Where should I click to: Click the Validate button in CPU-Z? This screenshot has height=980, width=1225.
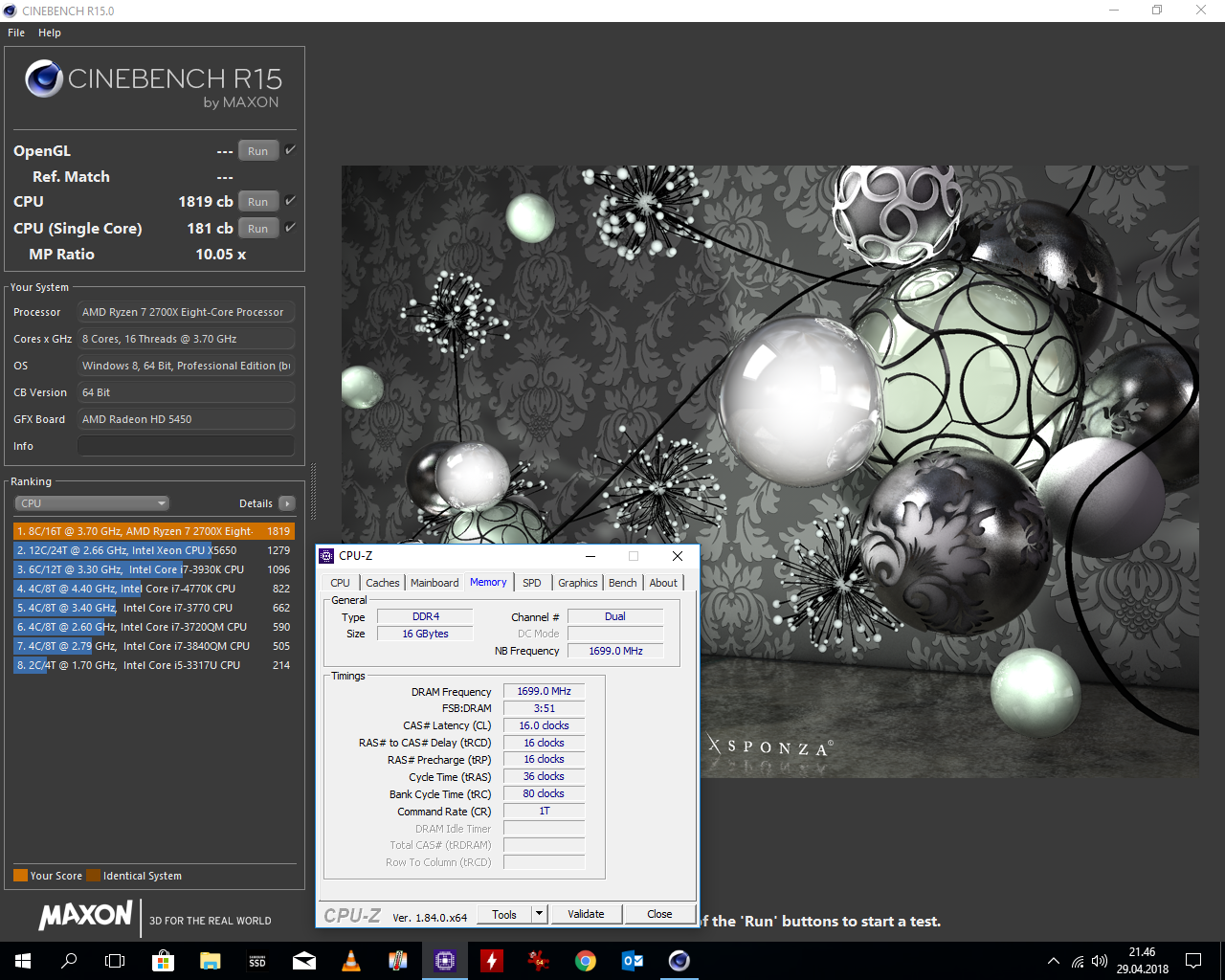pos(586,914)
